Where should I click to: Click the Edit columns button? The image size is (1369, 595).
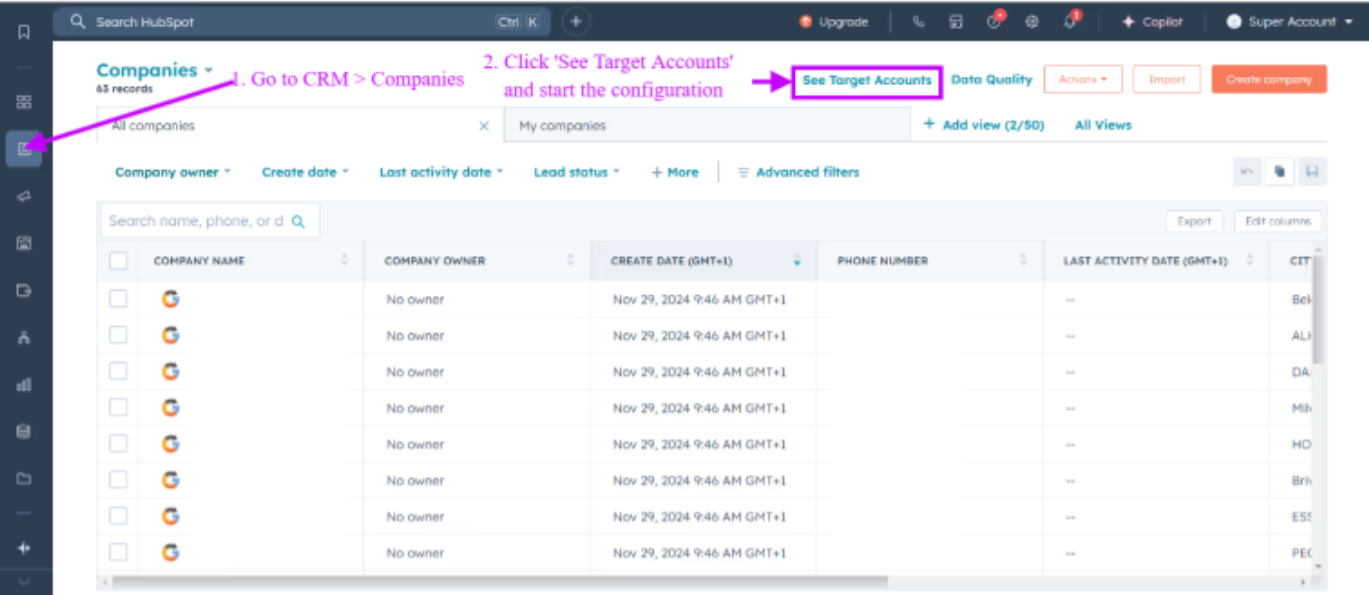coord(1278,222)
